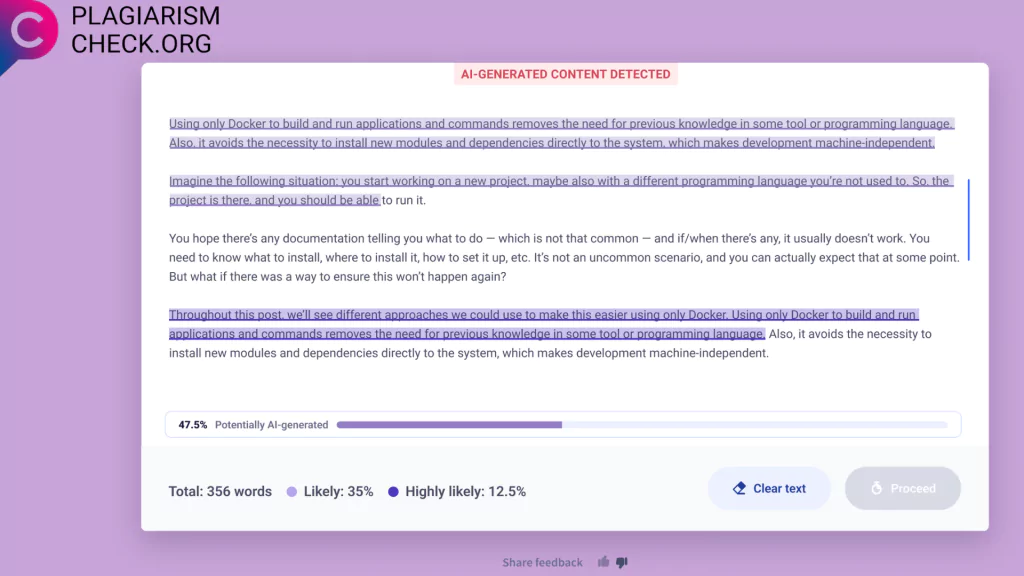Click the paragraph starting 'You hope there's any documentation'

coord(564,257)
